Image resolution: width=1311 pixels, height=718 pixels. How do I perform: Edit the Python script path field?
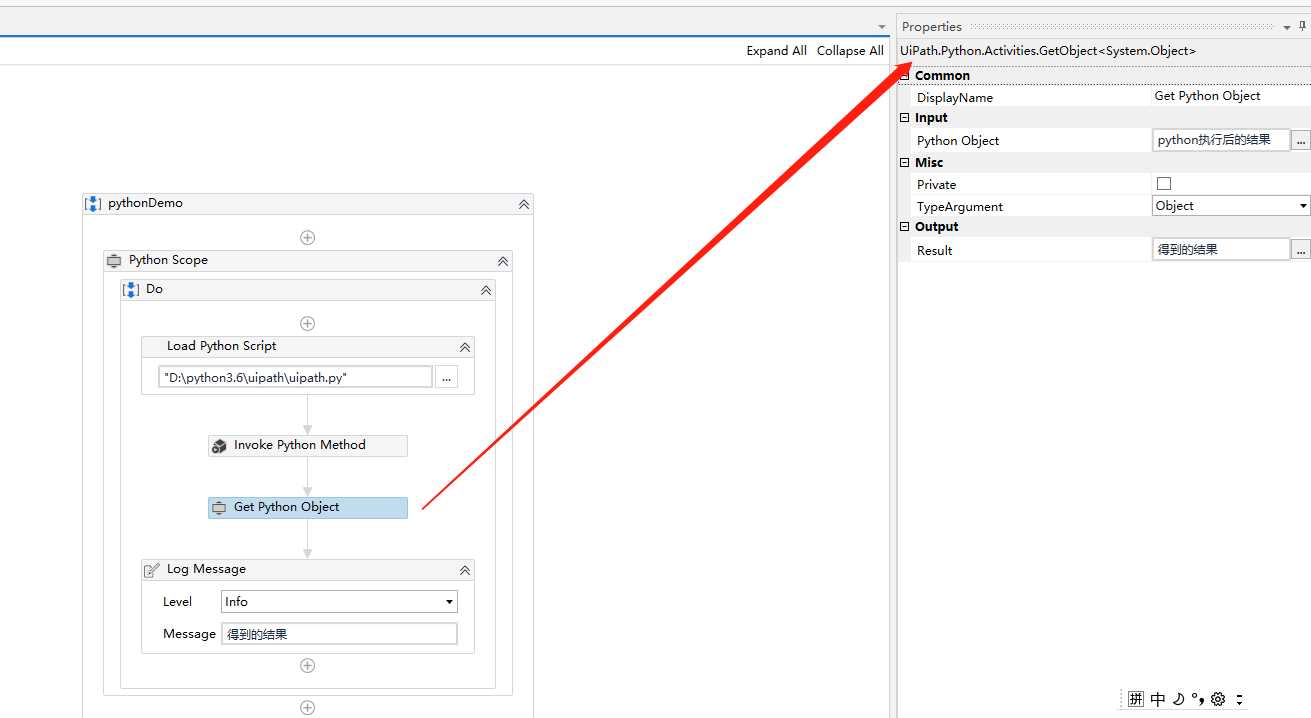pos(295,377)
